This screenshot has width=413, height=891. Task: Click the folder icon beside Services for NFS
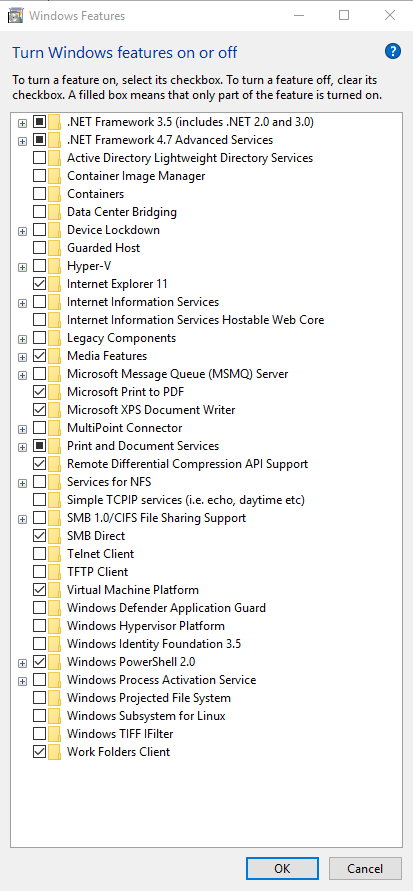[55, 482]
